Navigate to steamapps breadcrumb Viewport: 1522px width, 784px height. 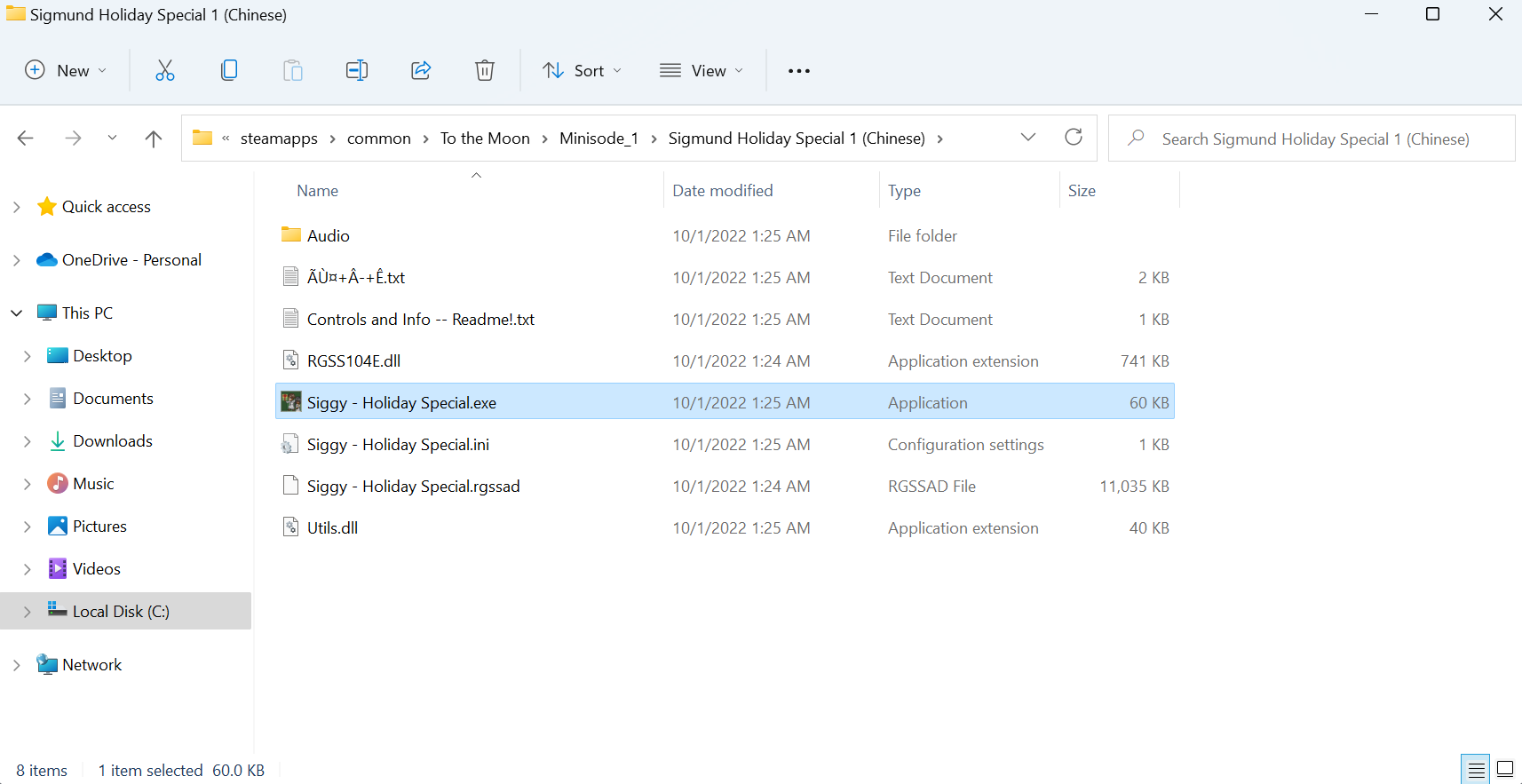point(279,139)
